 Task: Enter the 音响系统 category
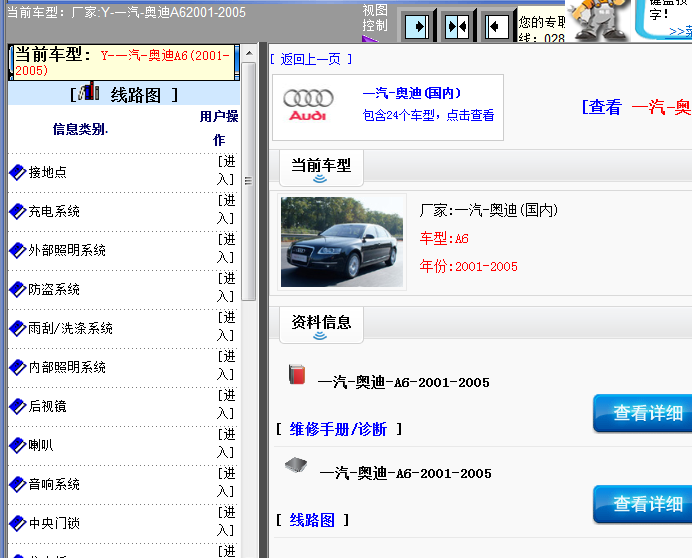[226, 482]
